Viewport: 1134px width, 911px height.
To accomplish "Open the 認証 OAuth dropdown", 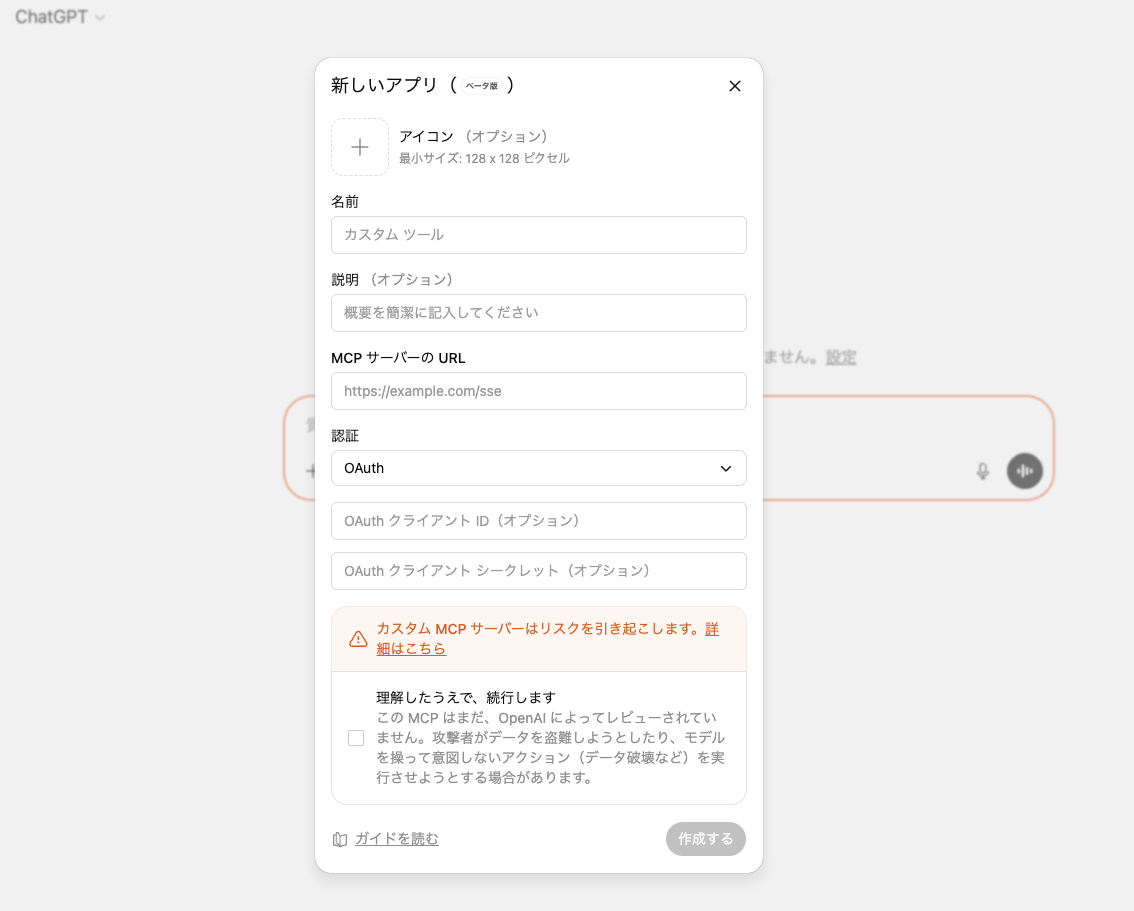I will click(539, 469).
